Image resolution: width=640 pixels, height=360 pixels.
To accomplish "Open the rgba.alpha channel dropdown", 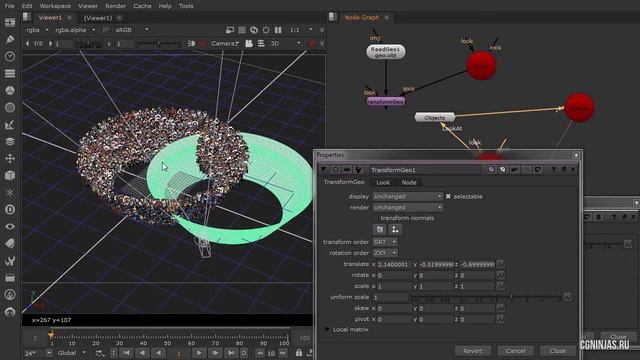I will click(x=75, y=30).
